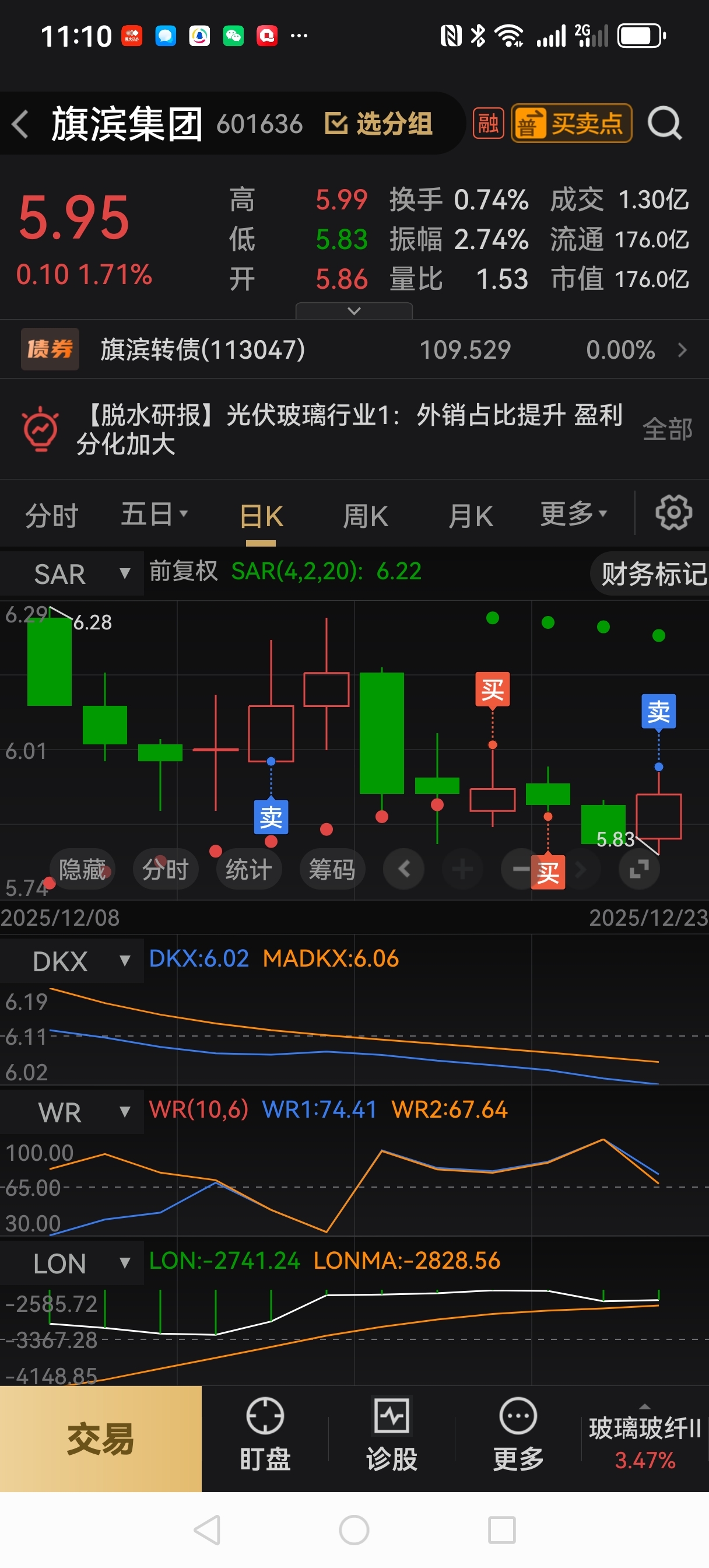709x1568 pixels.
Task: Tap the blue 卖 marker at the last candle
Action: (x=658, y=712)
